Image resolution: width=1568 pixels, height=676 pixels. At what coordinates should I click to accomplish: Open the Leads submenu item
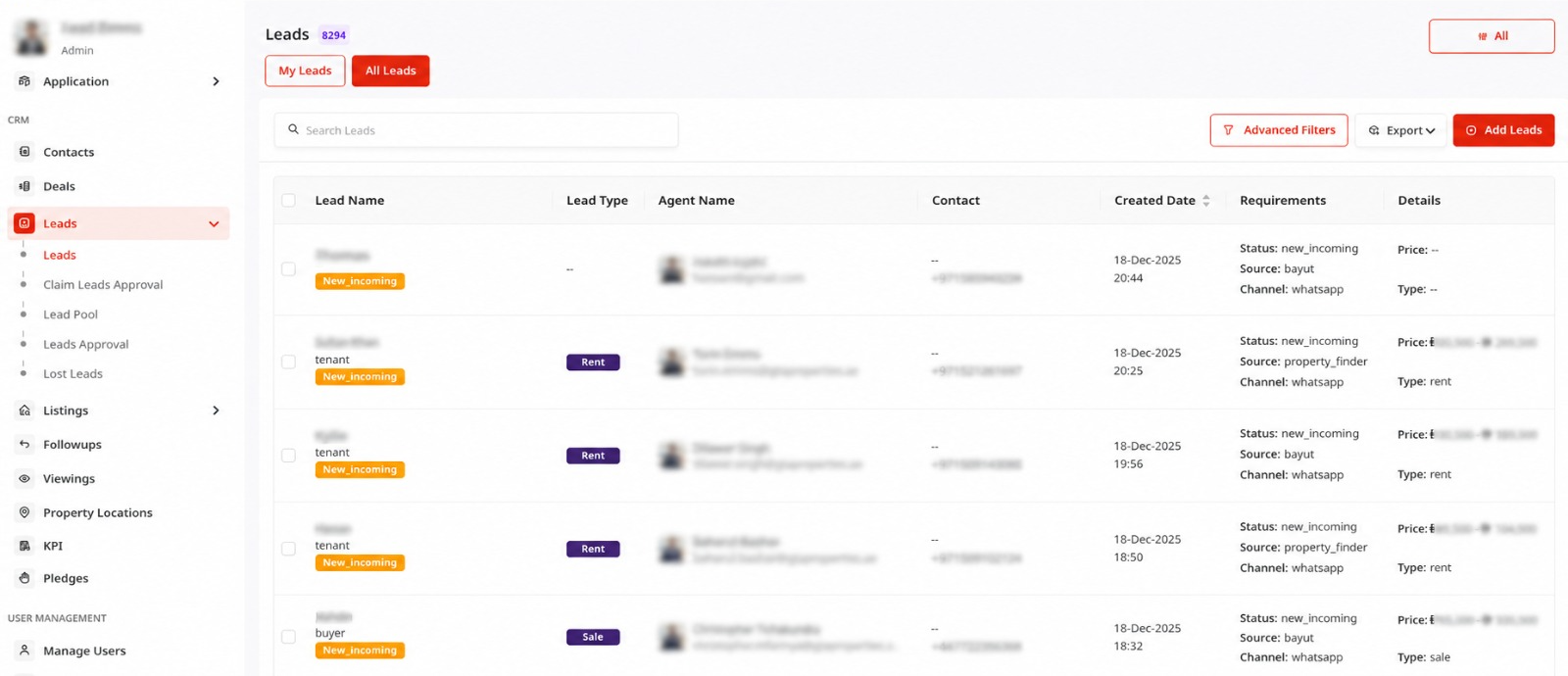coord(60,255)
